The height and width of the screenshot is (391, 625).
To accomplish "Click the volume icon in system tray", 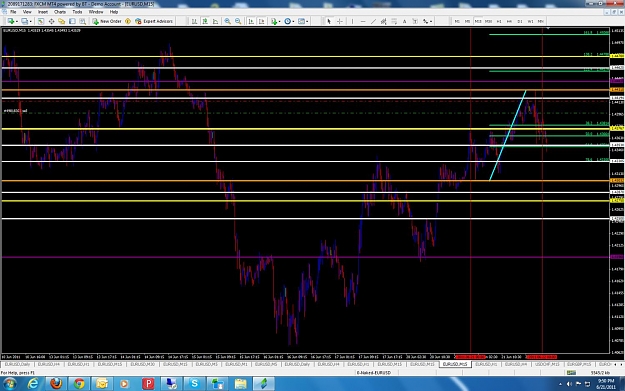I will pos(569,384).
